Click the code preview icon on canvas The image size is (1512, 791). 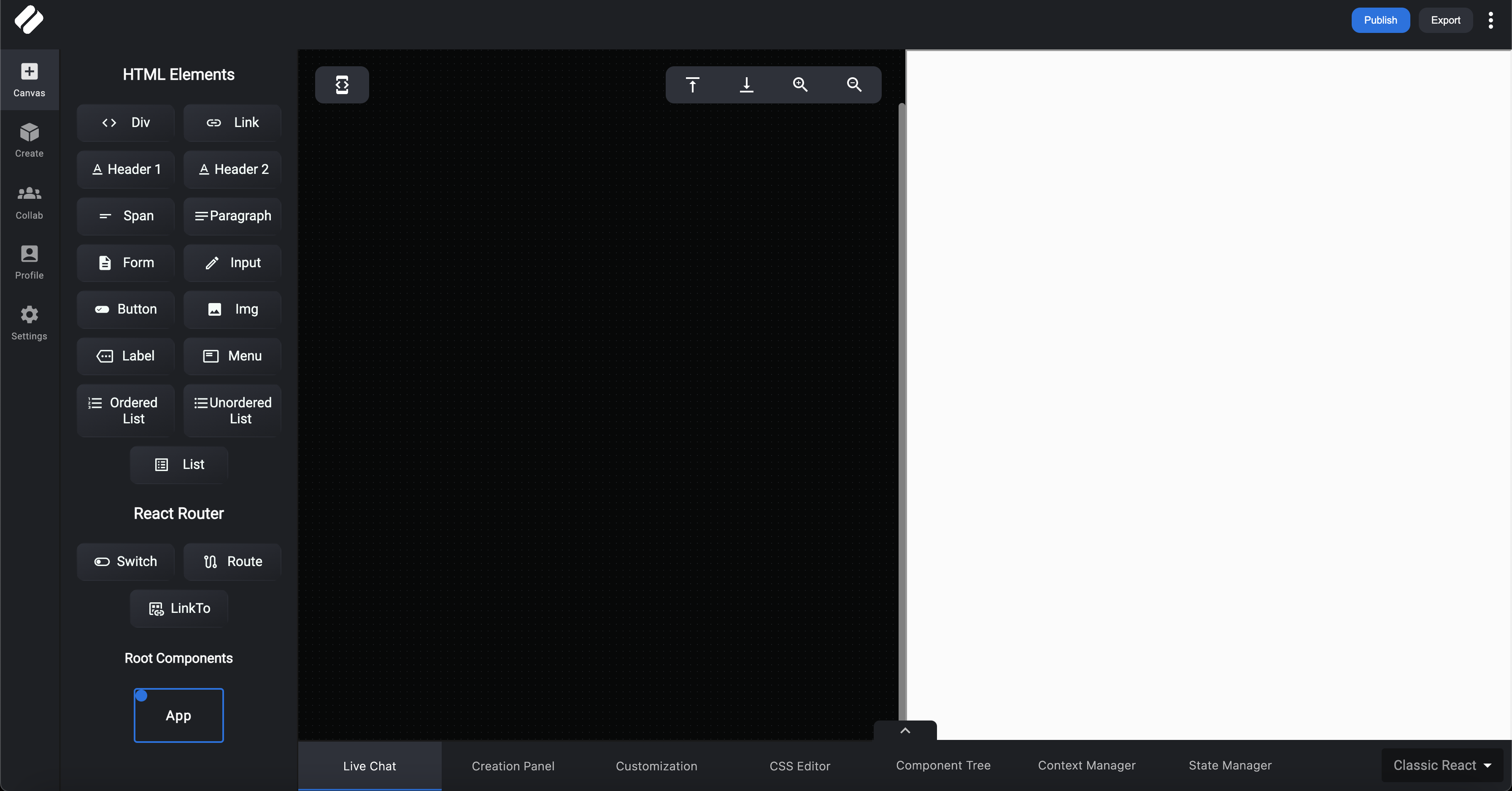[342, 84]
